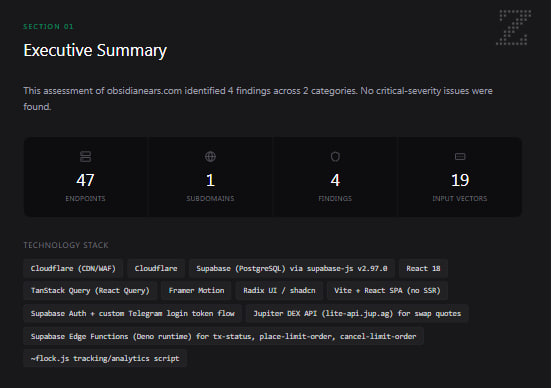The width and height of the screenshot is (551, 388).
Task: Click the 4 findings count
Action: (335, 180)
